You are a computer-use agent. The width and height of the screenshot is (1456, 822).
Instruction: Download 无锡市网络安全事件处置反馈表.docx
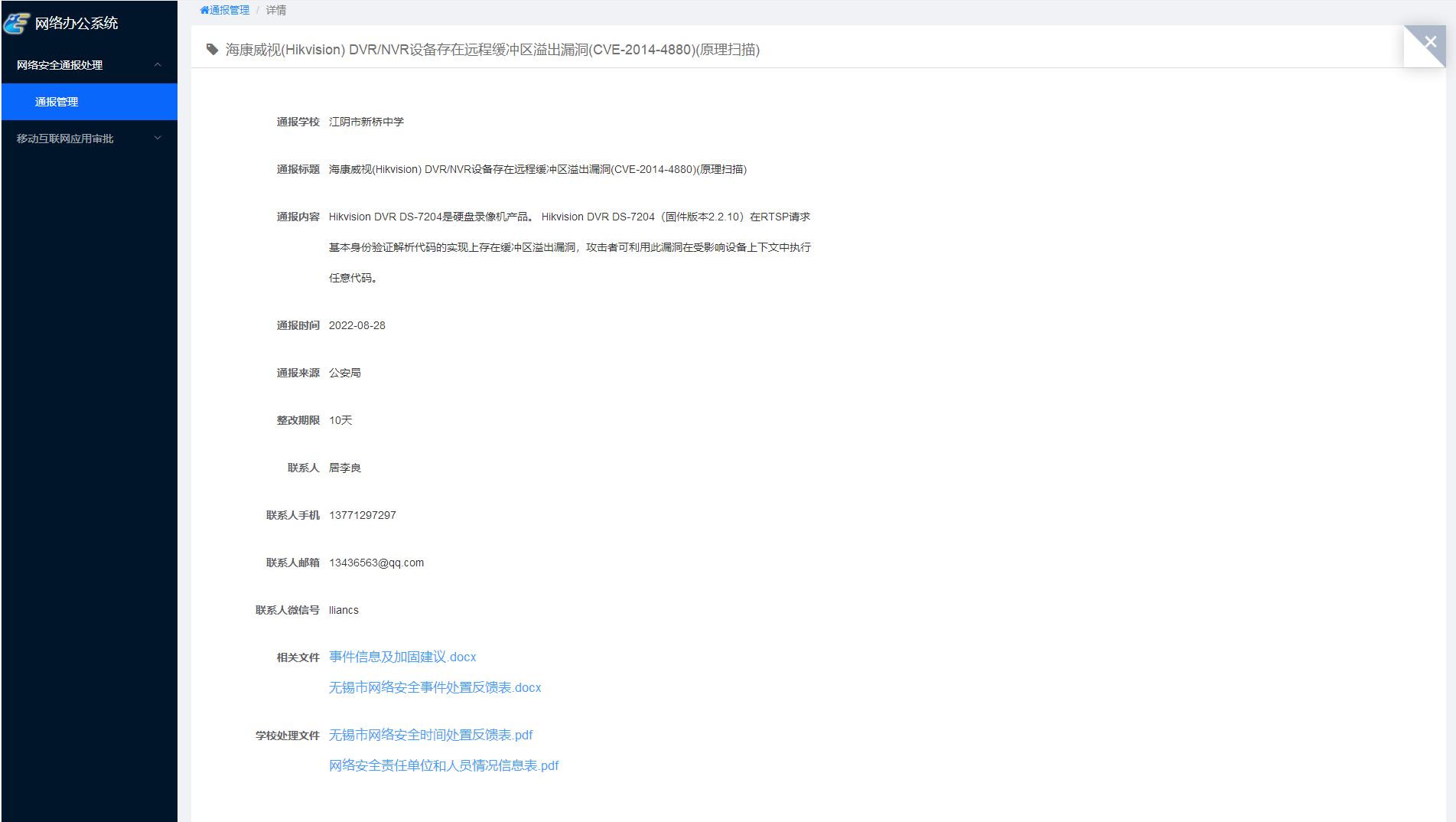(x=435, y=687)
